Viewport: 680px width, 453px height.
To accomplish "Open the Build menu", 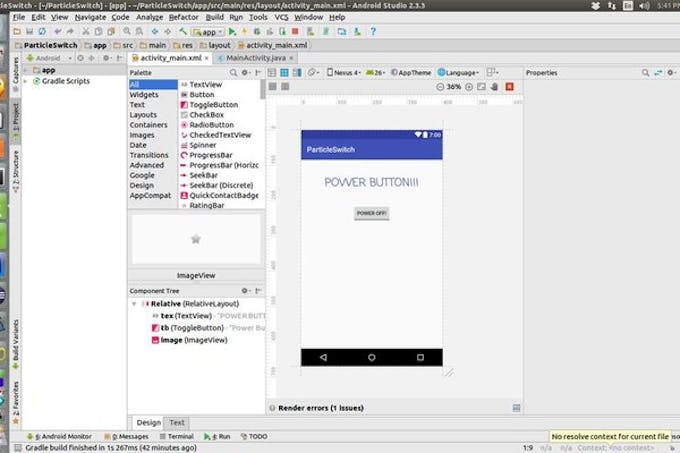I will [215, 17].
